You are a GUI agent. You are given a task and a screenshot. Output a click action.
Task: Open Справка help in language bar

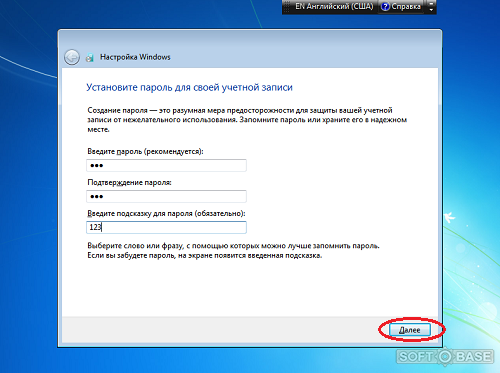point(401,6)
